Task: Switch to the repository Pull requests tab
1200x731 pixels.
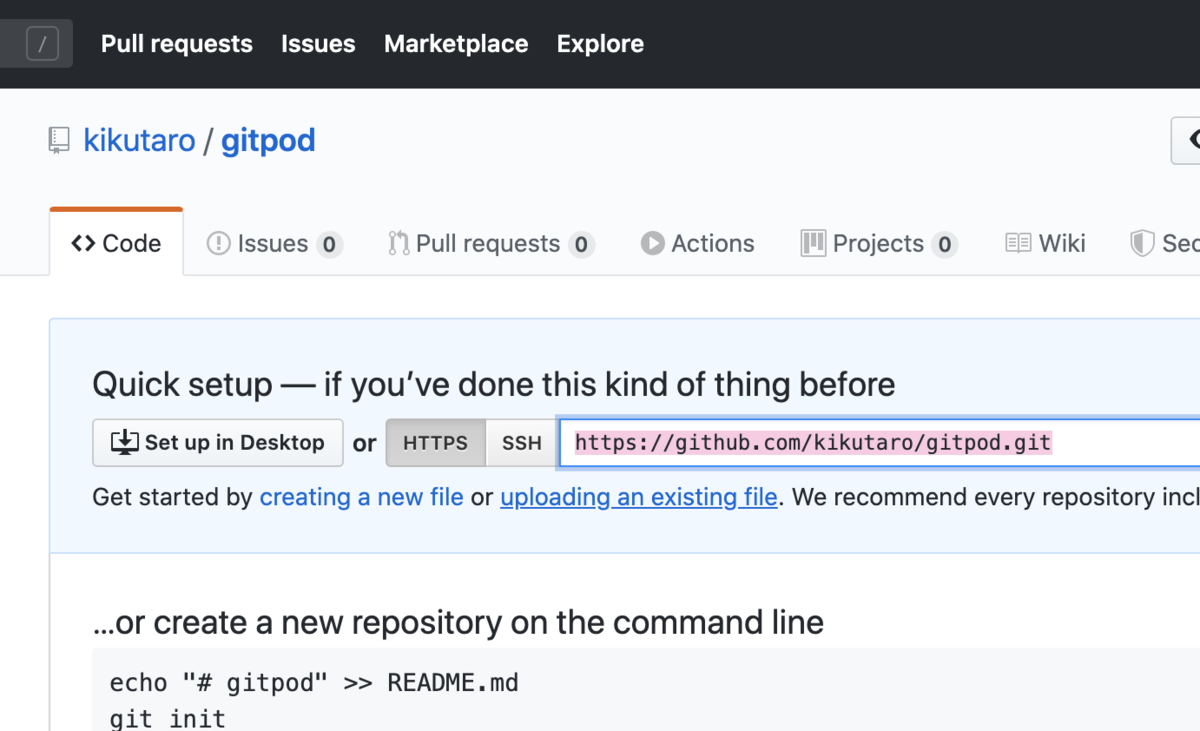Action: pyautogui.click(x=491, y=243)
